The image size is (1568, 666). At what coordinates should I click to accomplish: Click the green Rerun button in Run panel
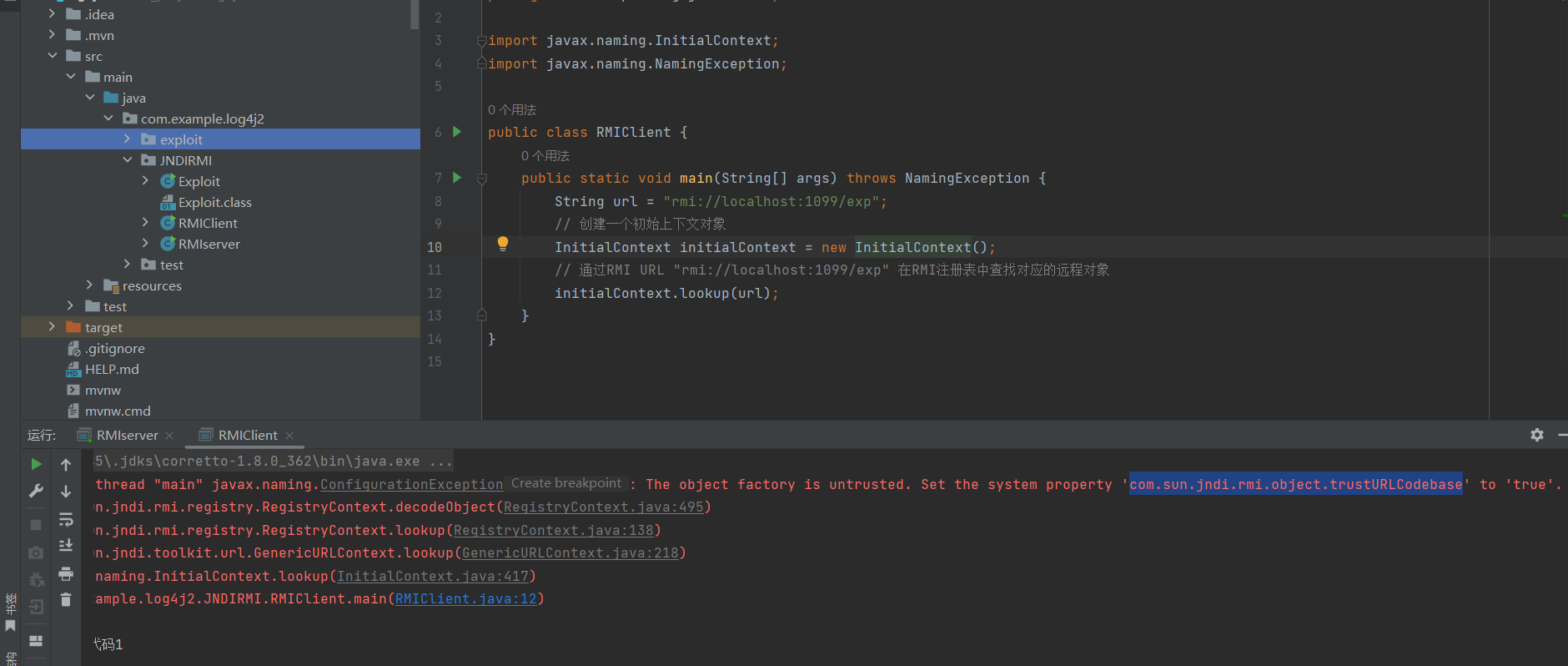(36, 464)
